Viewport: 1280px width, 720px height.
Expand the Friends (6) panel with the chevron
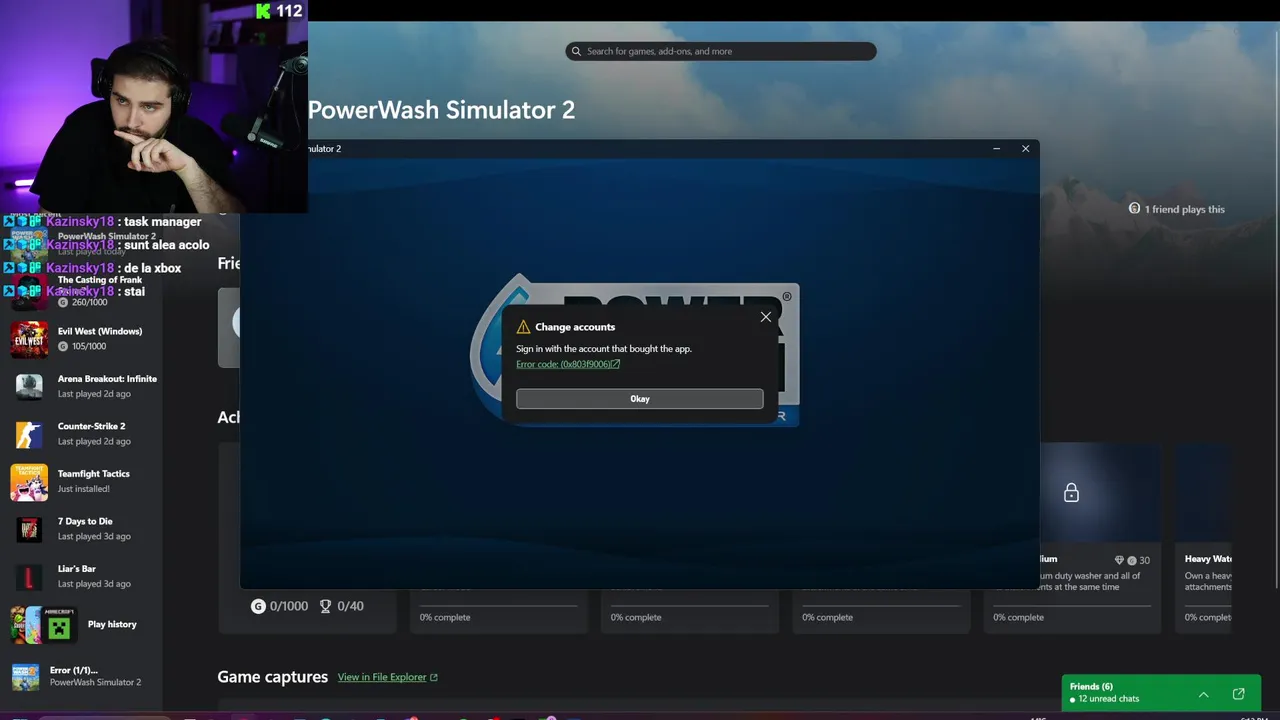(1204, 694)
